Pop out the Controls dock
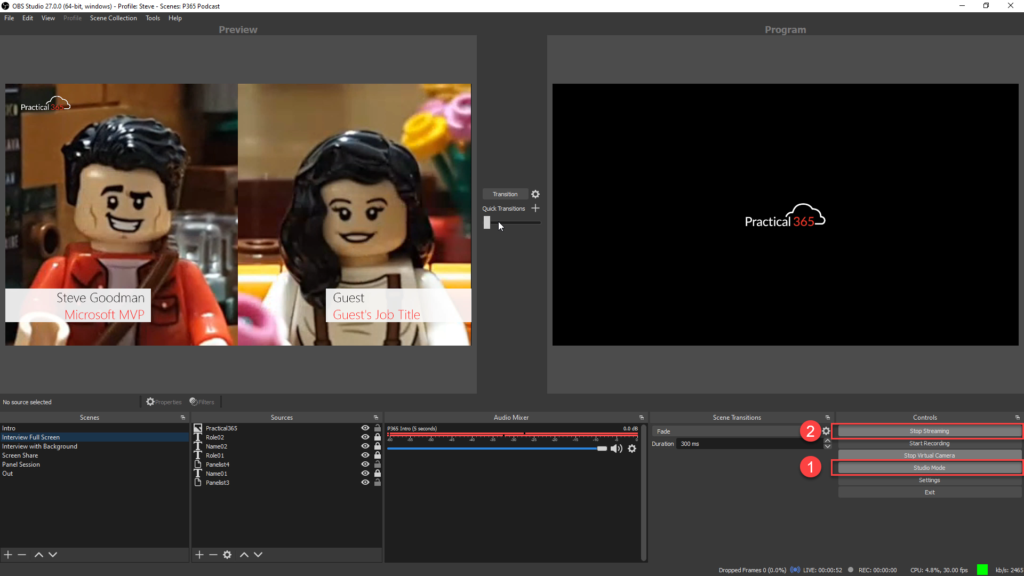Screen dimensions: 1024x576 pyautogui.click(x=1017, y=417)
